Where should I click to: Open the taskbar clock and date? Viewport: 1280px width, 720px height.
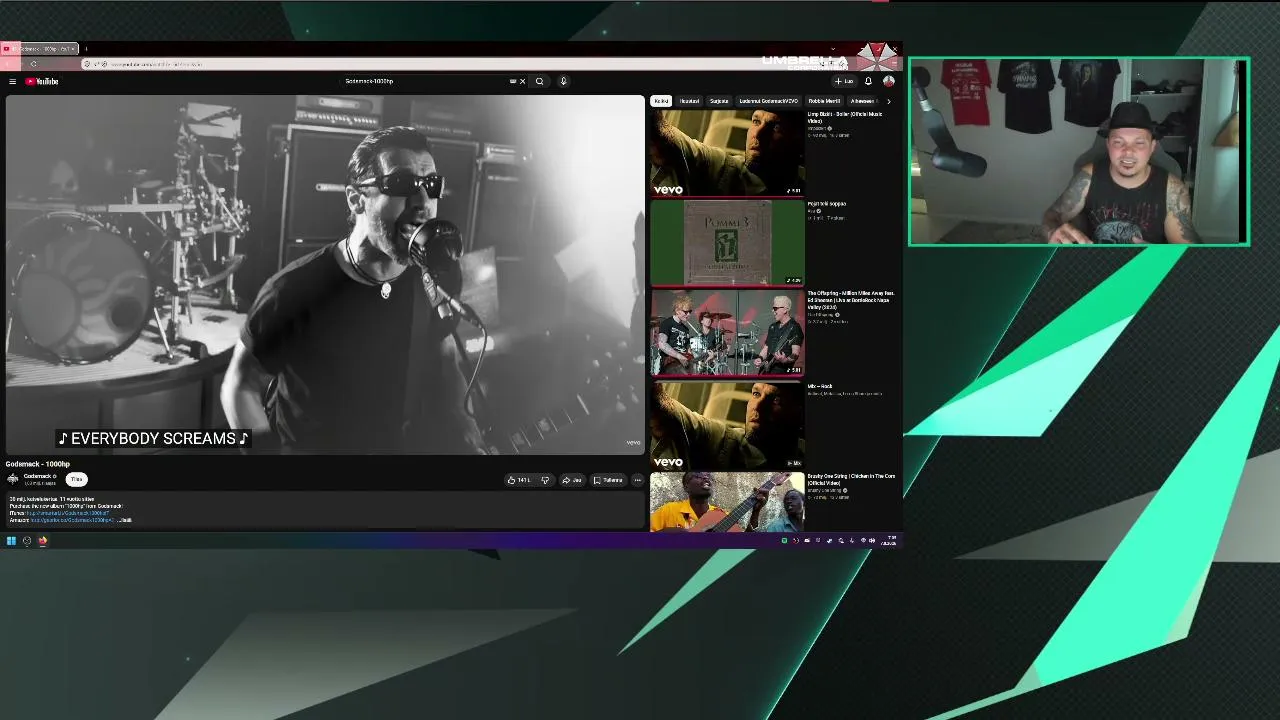889,541
